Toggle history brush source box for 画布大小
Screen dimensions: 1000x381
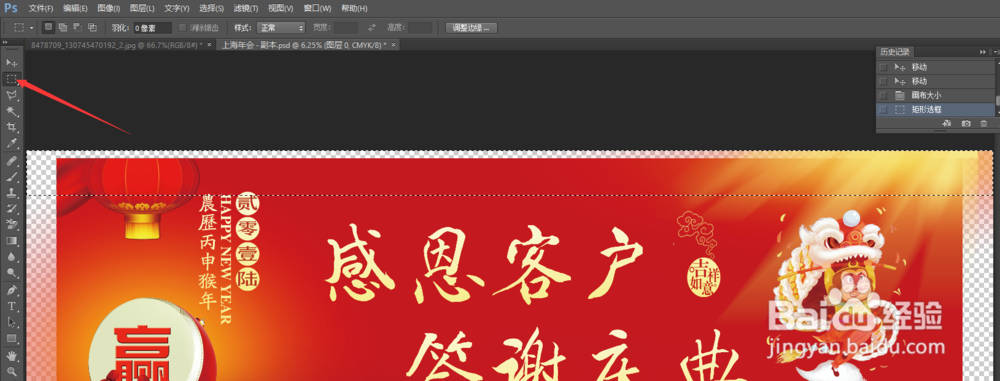883,95
